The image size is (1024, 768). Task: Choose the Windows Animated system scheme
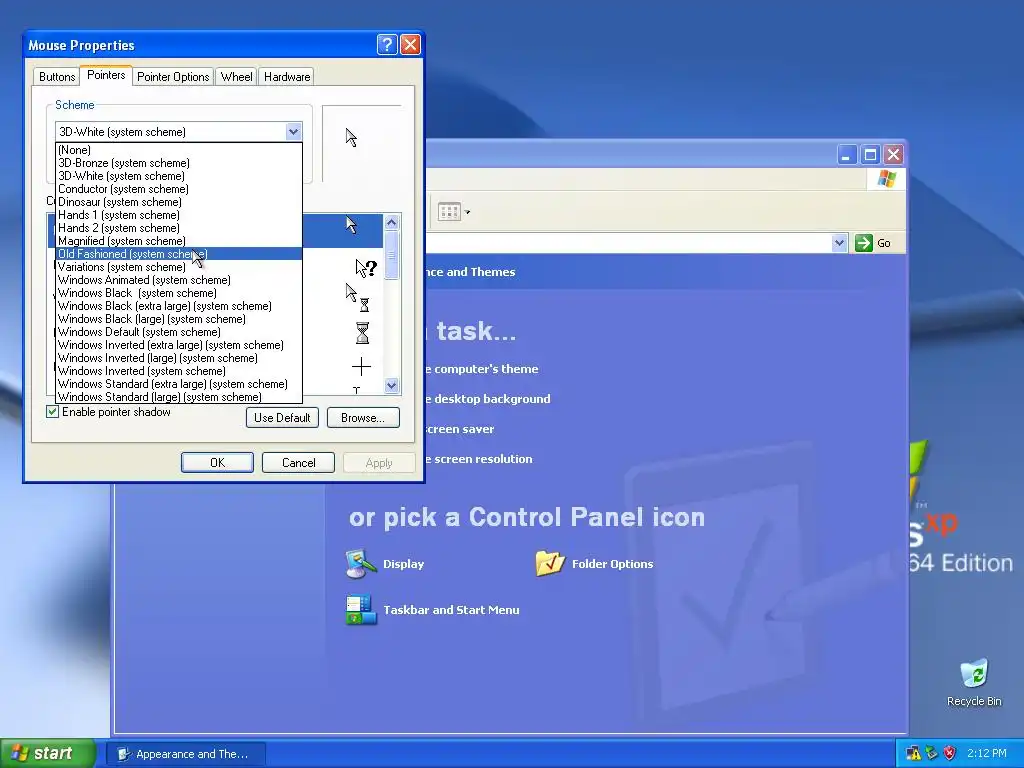(x=178, y=280)
